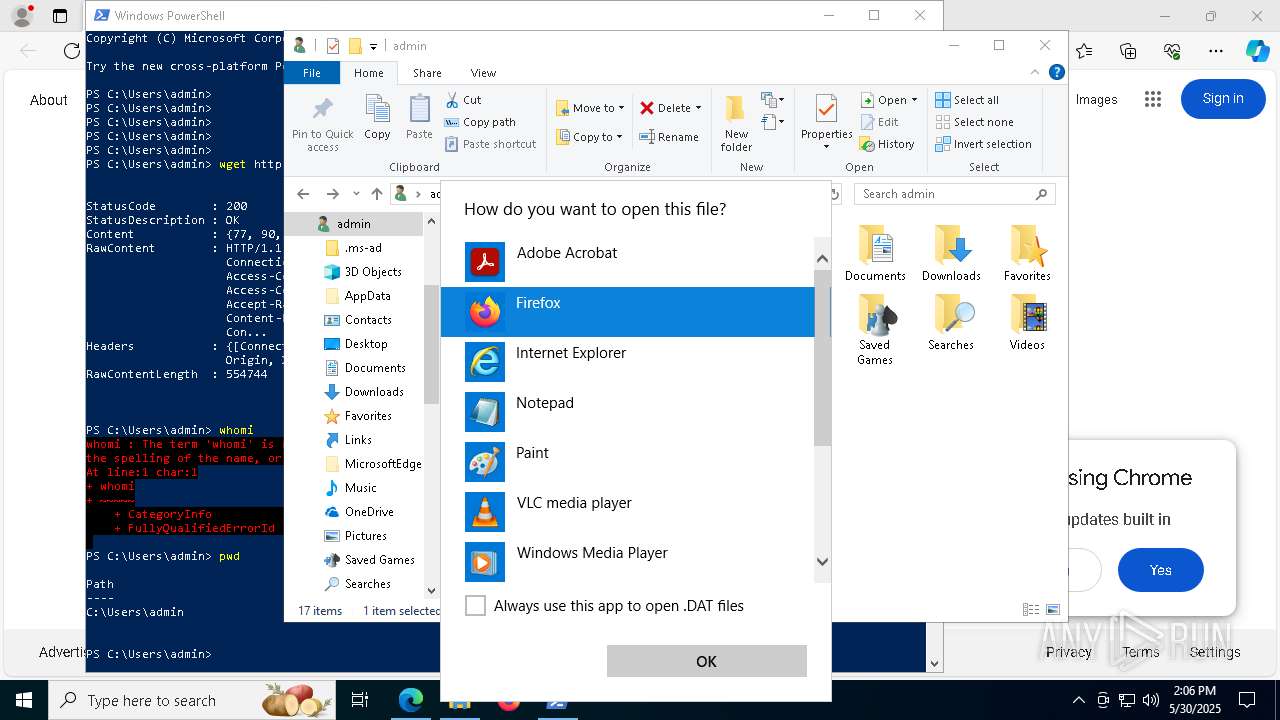The image size is (1280, 720).
Task: Click the Copy ribbon button
Action: [x=377, y=118]
